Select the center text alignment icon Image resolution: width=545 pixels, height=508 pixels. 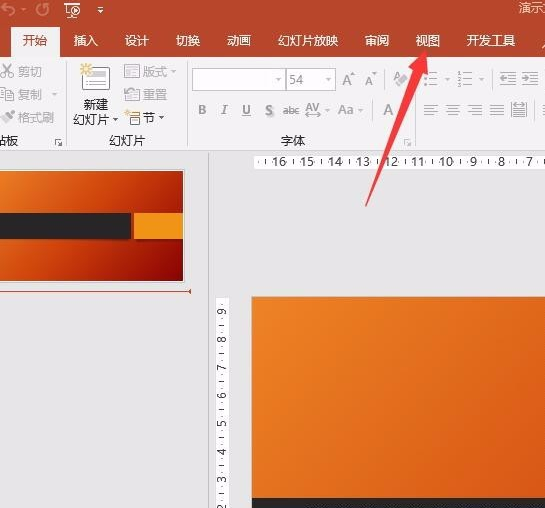453,110
